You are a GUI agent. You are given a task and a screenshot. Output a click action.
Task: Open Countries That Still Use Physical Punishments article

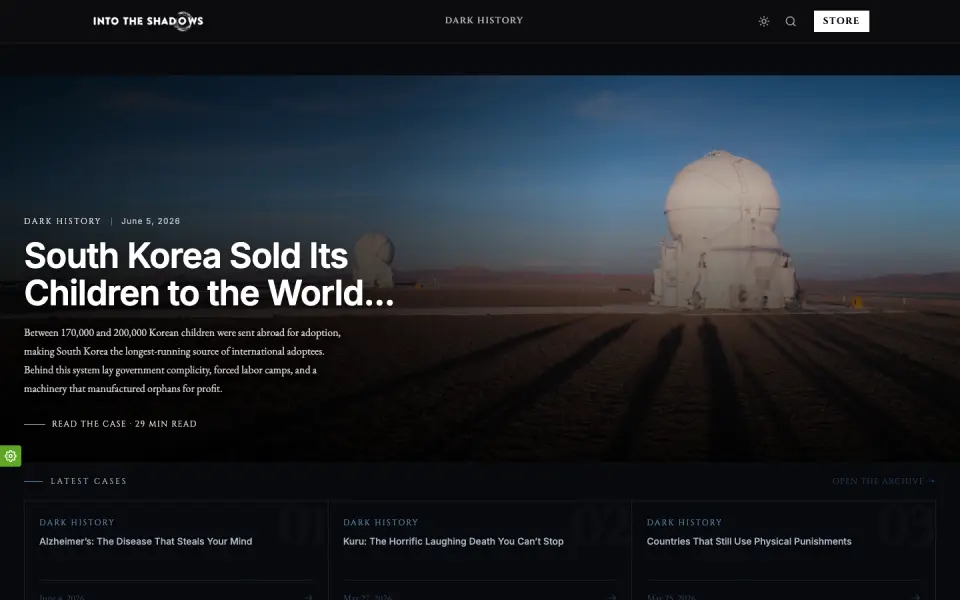(x=749, y=541)
